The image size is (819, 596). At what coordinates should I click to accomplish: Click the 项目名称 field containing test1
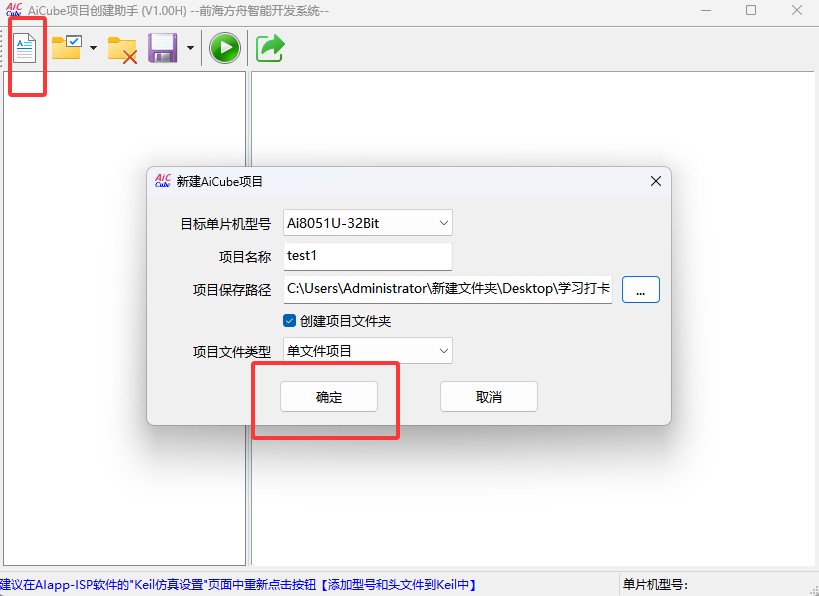pos(368,256)
